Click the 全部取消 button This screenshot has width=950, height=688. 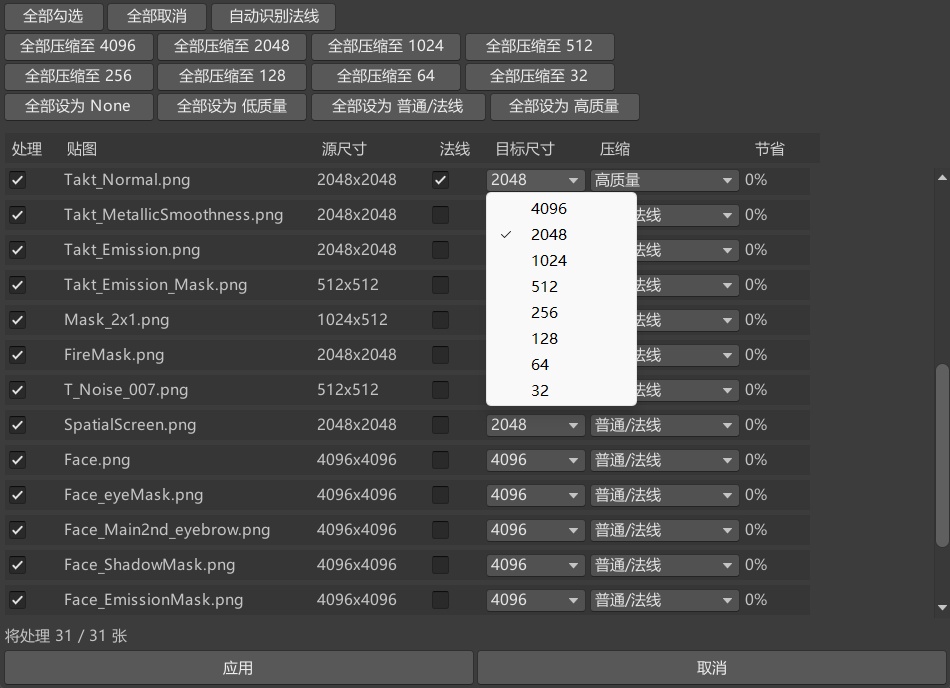[157, 16]
